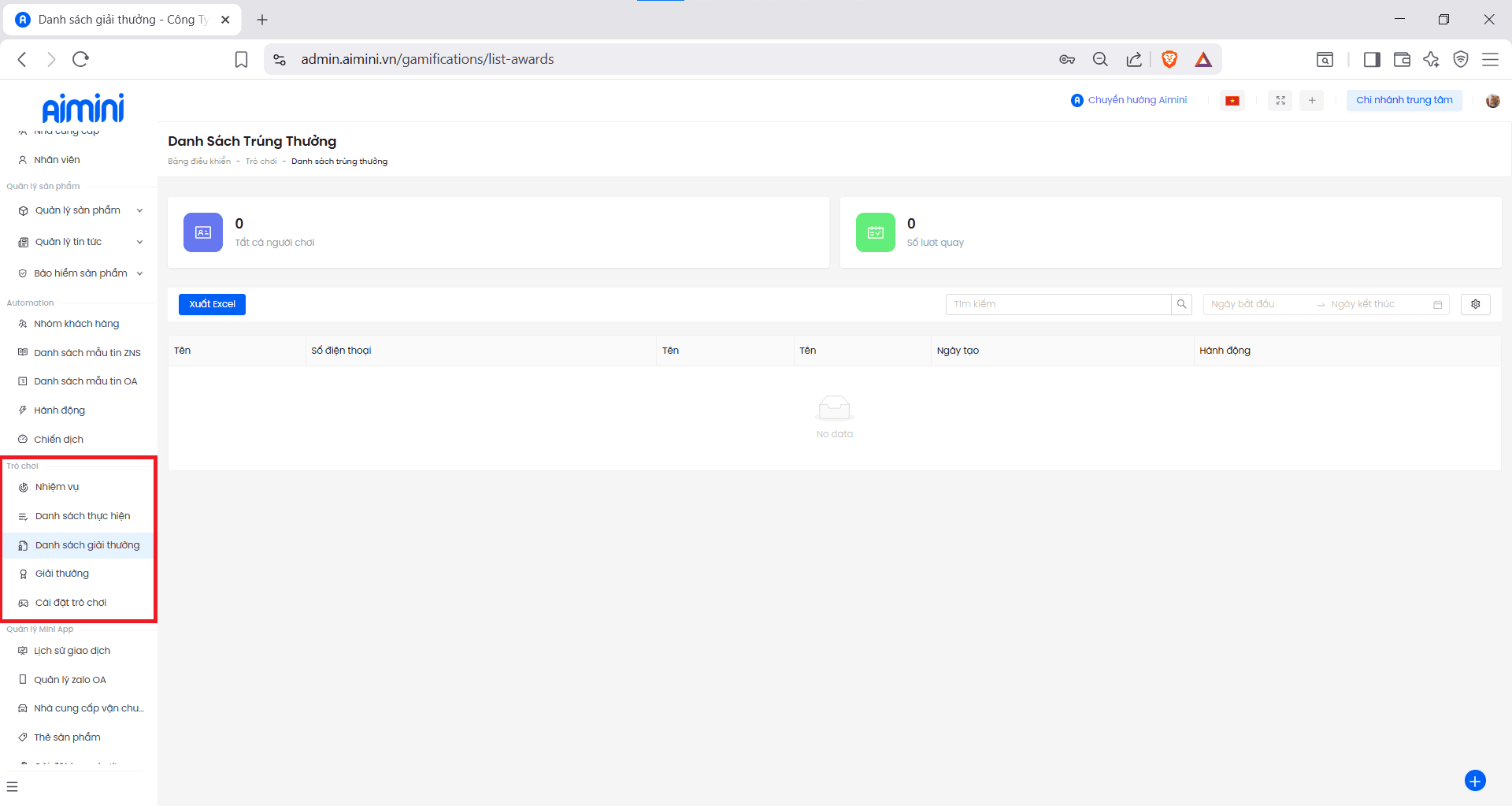
Task: Click the search magnifier button
Action: [1181, 304]
